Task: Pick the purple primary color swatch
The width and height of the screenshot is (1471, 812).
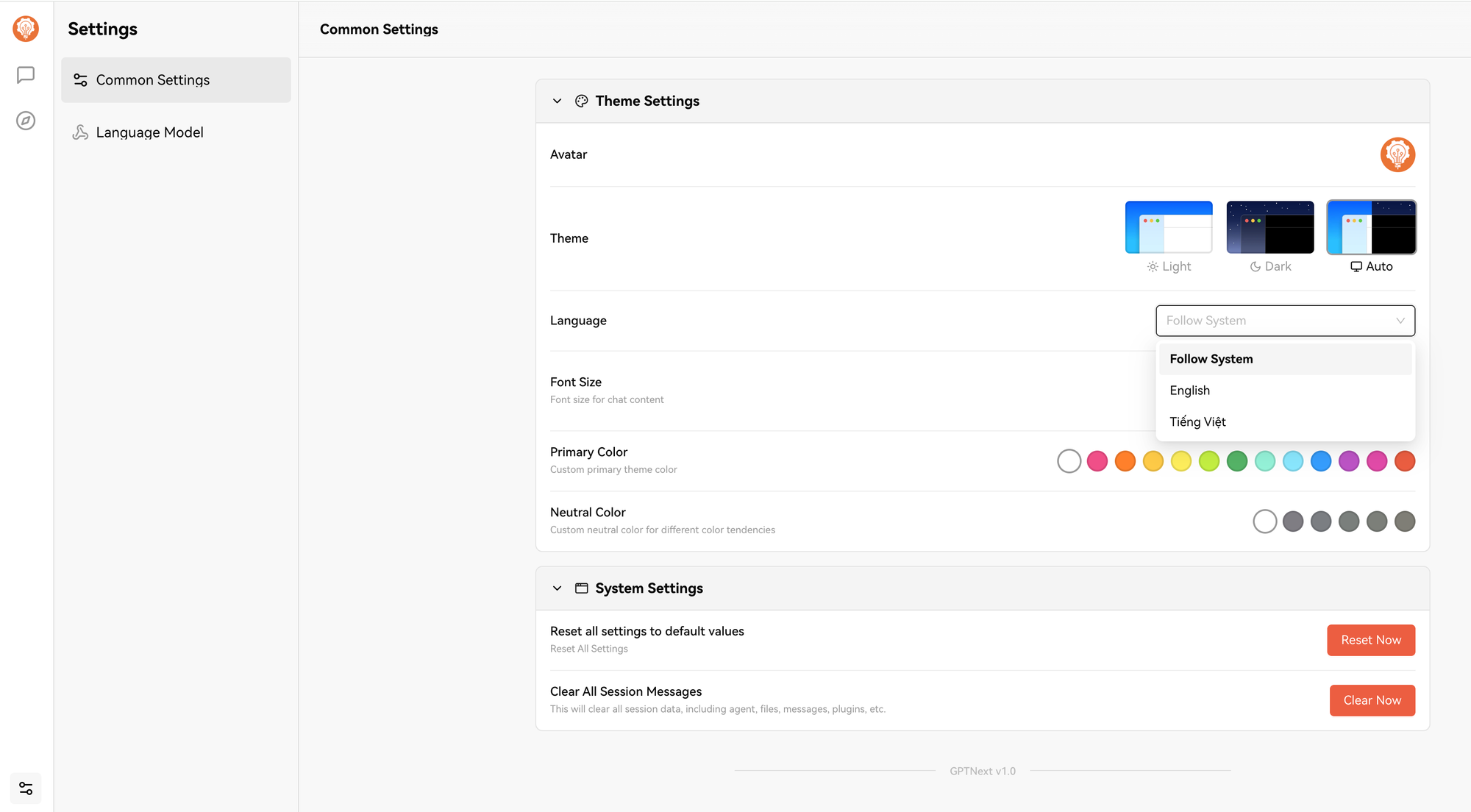Action: (x=1349, y=461)
